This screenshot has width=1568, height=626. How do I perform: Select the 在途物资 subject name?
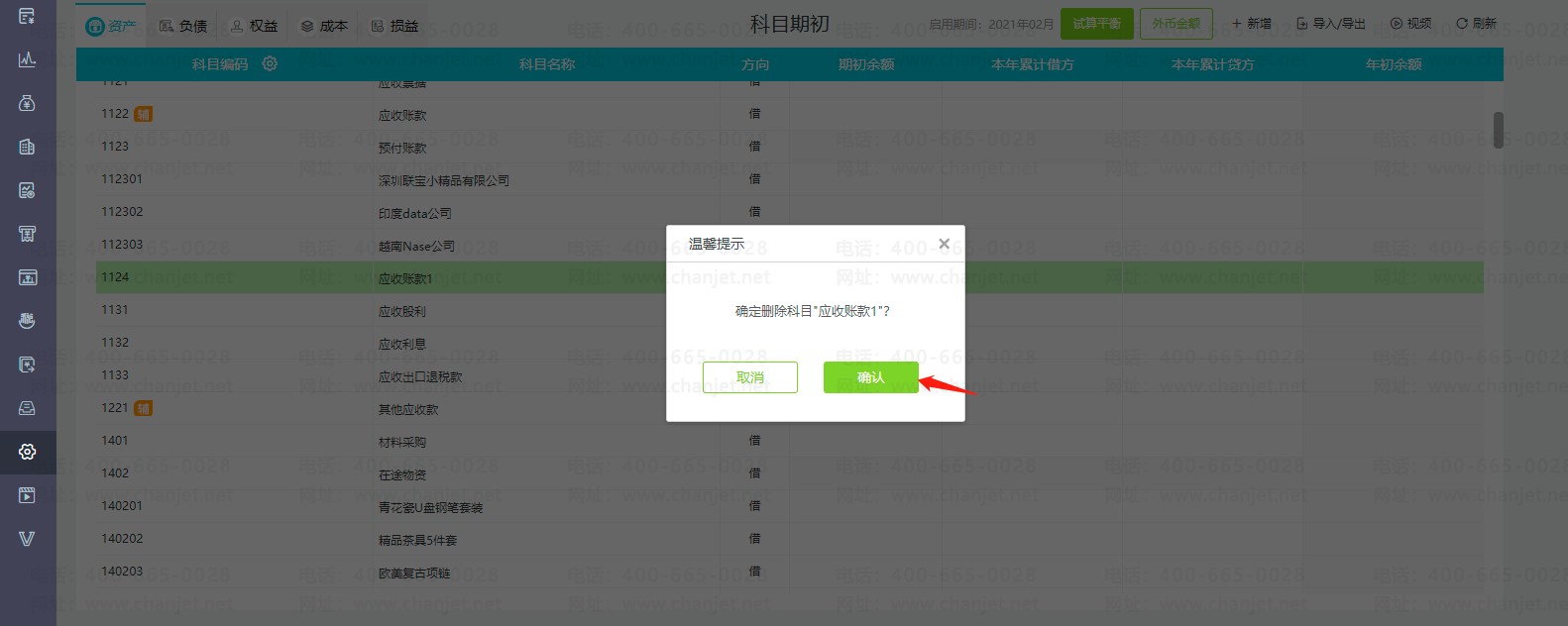[402, 474]
